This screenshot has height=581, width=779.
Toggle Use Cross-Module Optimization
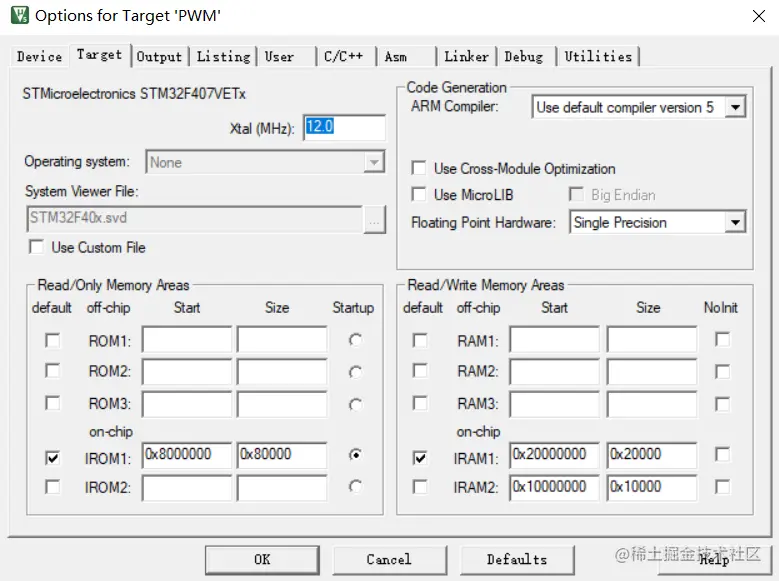pyautogui.click(x=419, y=168)
